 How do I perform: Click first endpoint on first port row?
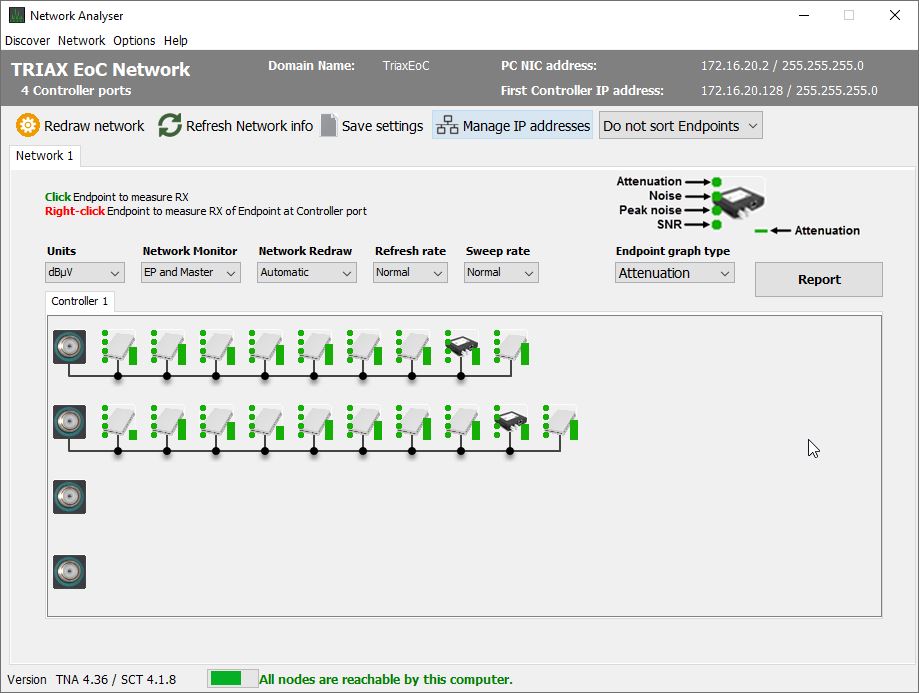click(120, 346)
